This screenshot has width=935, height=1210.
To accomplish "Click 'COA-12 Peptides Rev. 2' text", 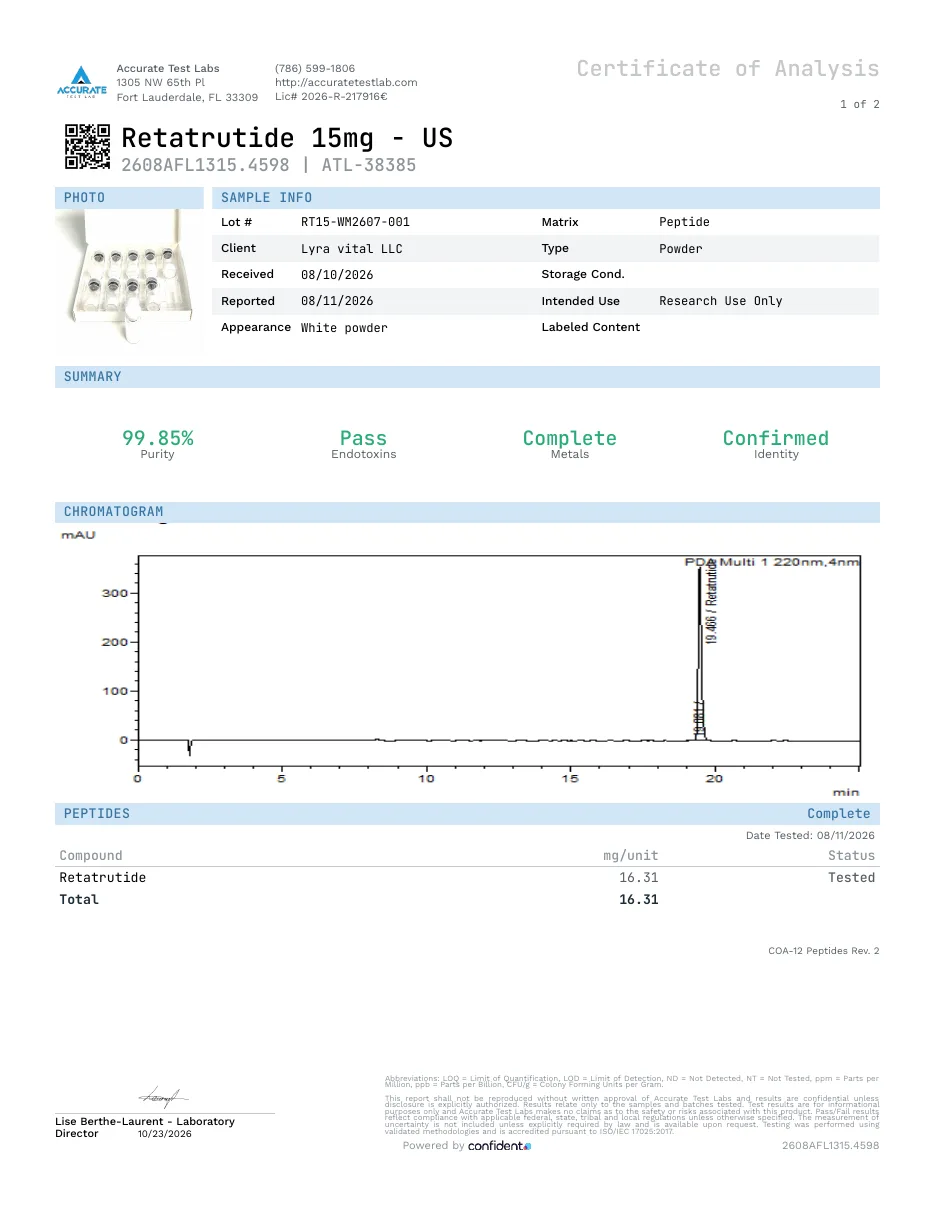I will [x=824, y=950].
